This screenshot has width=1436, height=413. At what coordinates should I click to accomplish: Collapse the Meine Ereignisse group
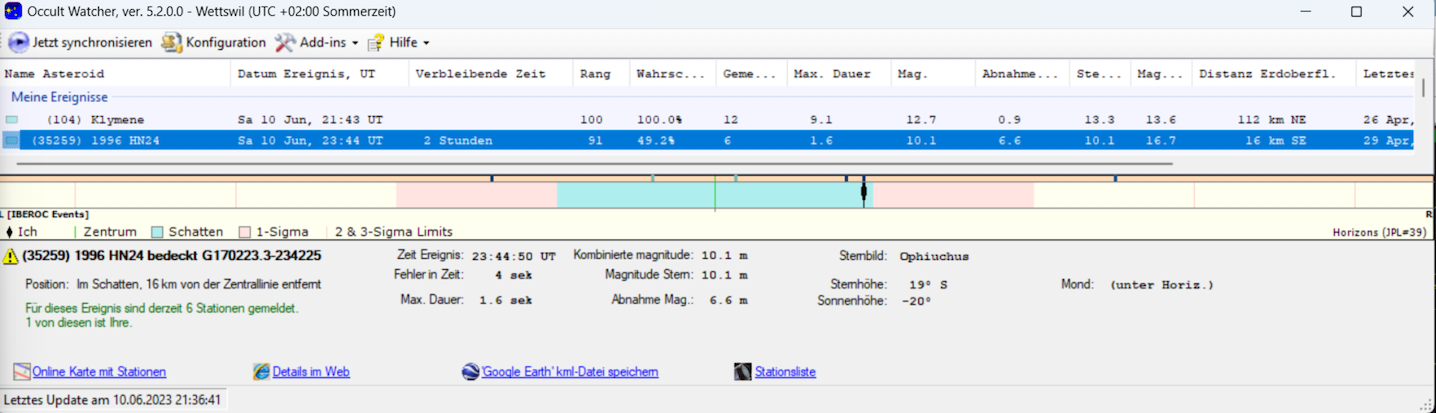(x=59, y=97)
